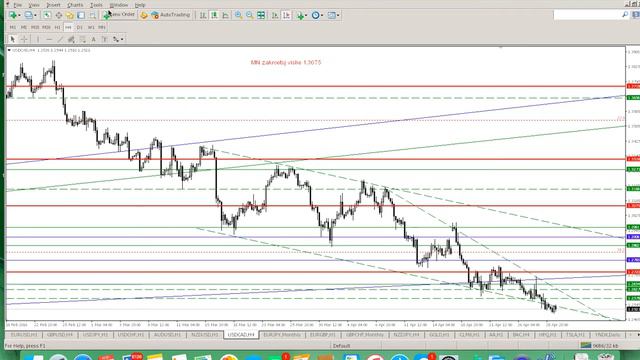Screen dimensions: 640x360
Task: Toggle the Terminal panel icon
Action: point(81,15)
